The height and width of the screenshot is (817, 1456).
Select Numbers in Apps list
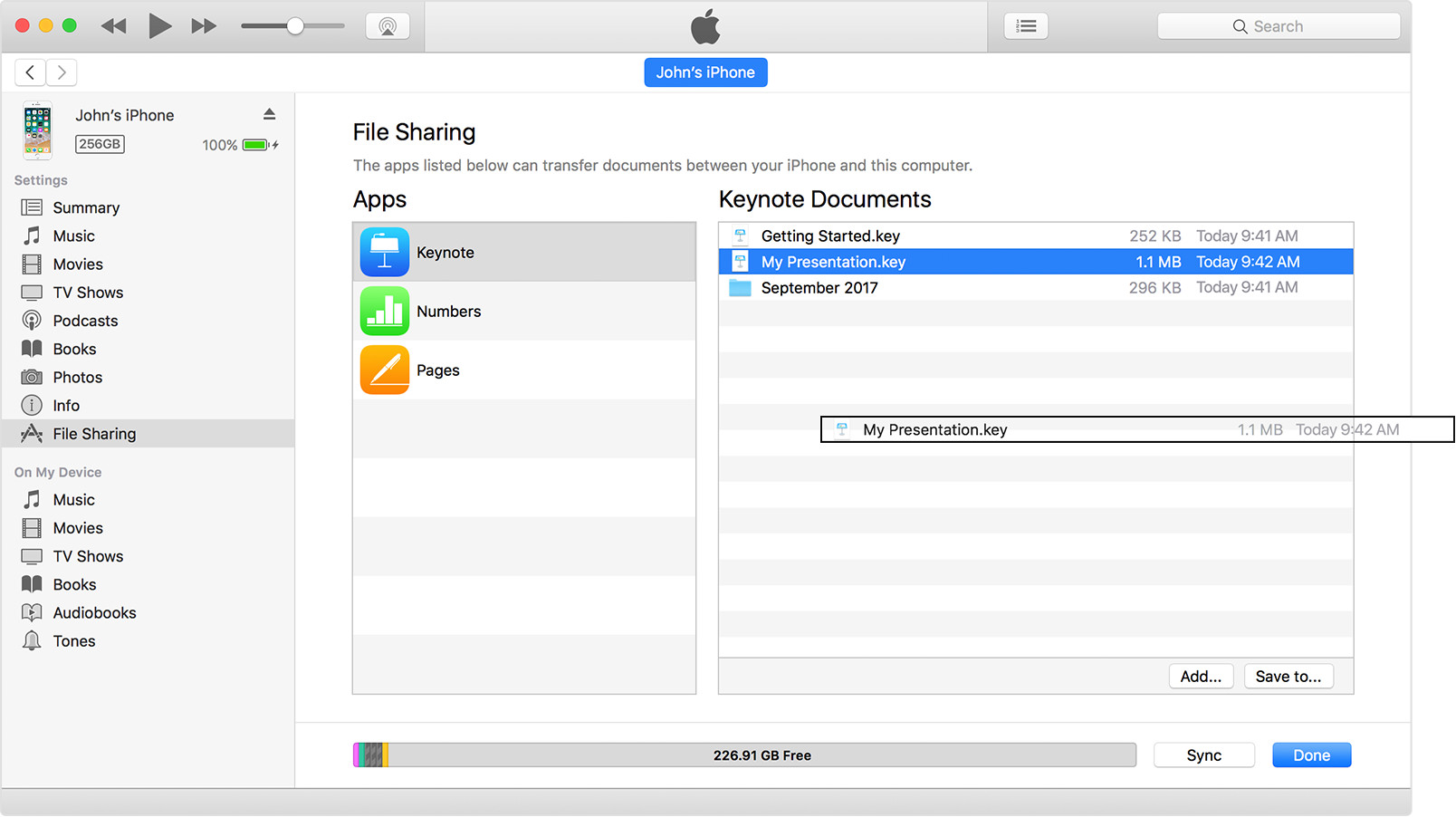524,311
